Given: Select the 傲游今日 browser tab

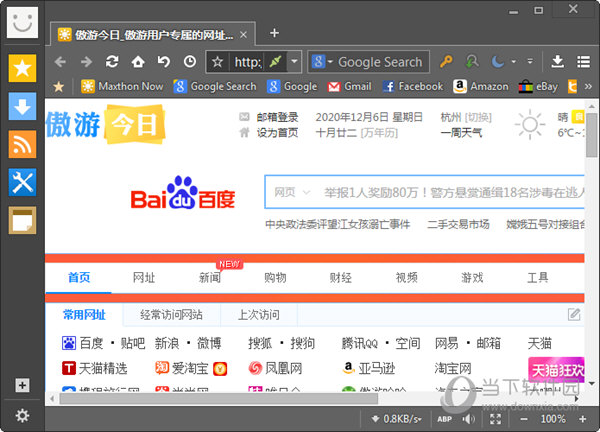Looking at the screenshot, I should (x=153, y=34).
